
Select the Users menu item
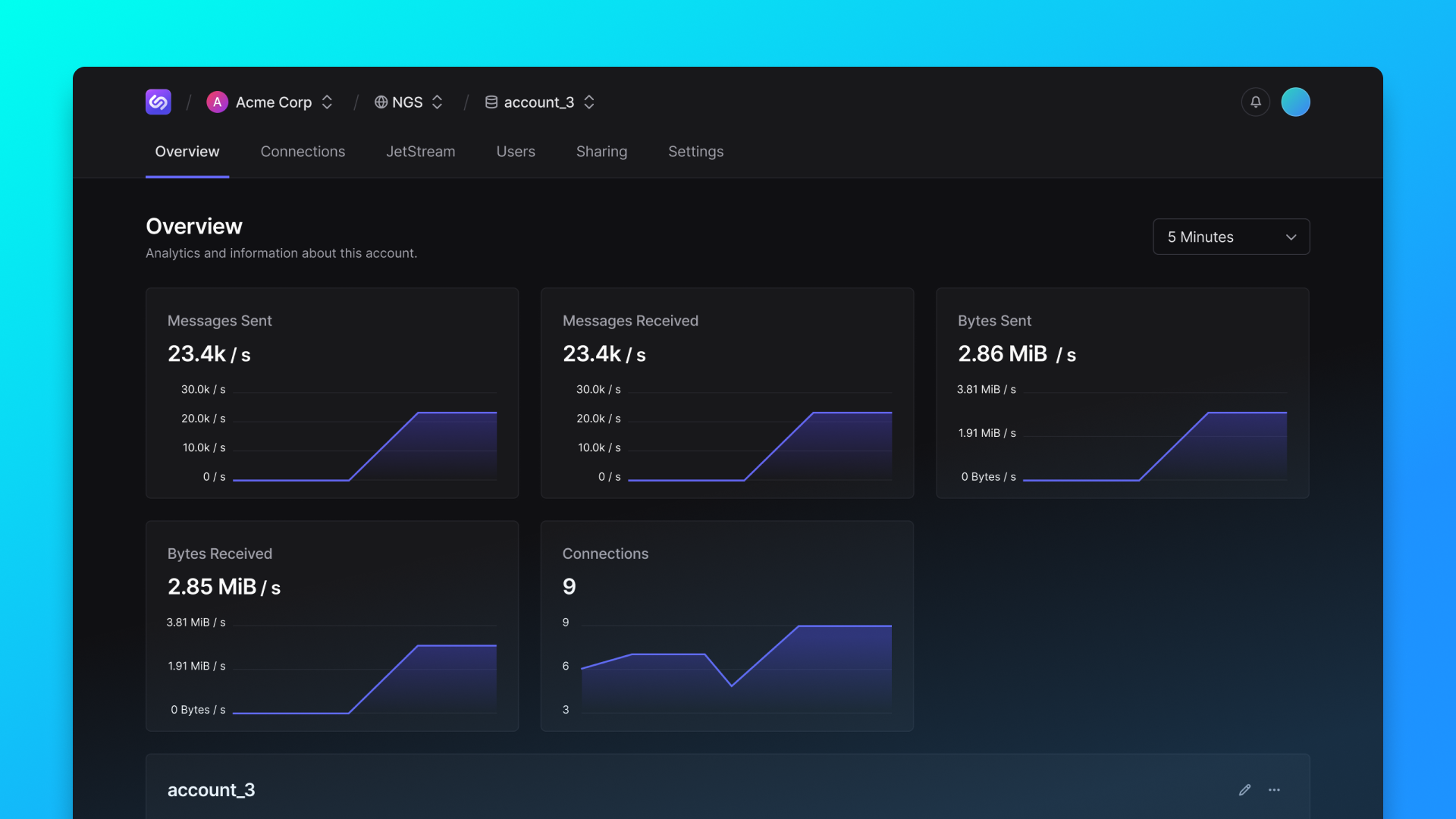(x=515, y=152)
